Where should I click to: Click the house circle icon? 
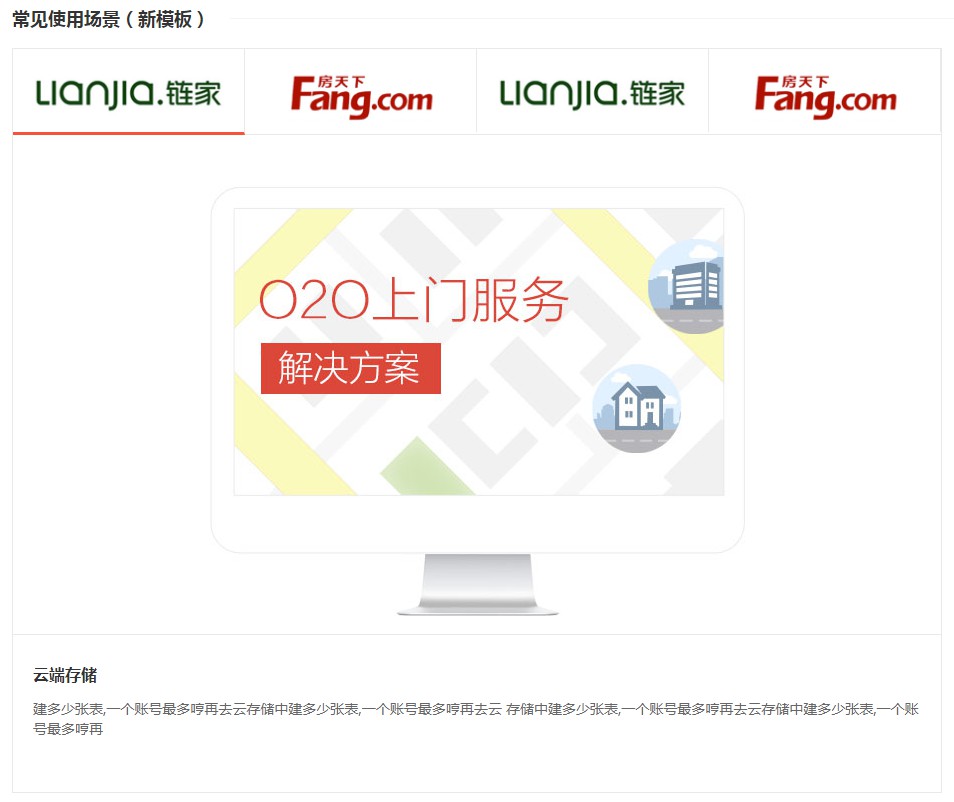click(x=636, y=408)
